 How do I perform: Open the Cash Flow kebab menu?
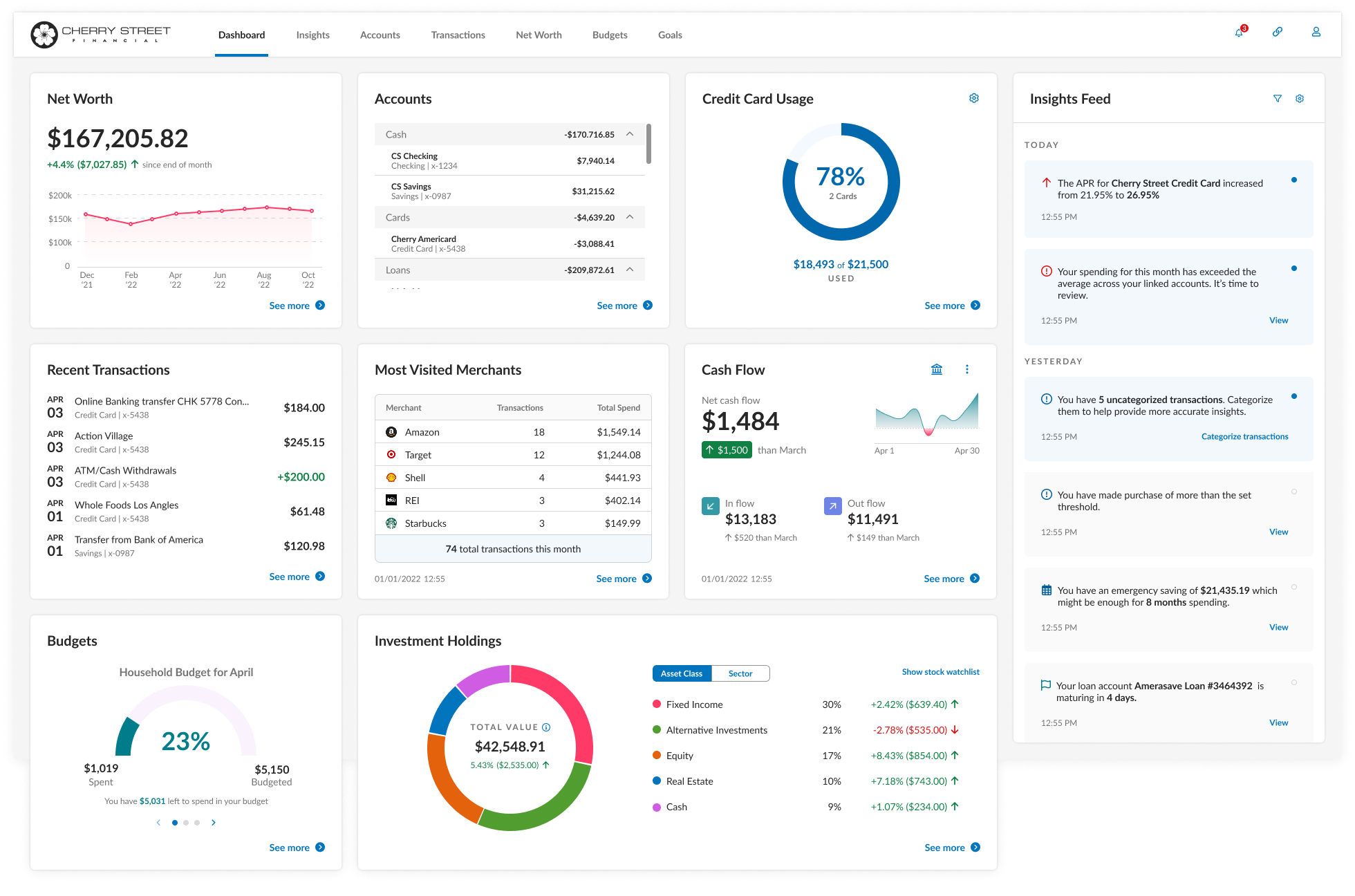point(967,369)
